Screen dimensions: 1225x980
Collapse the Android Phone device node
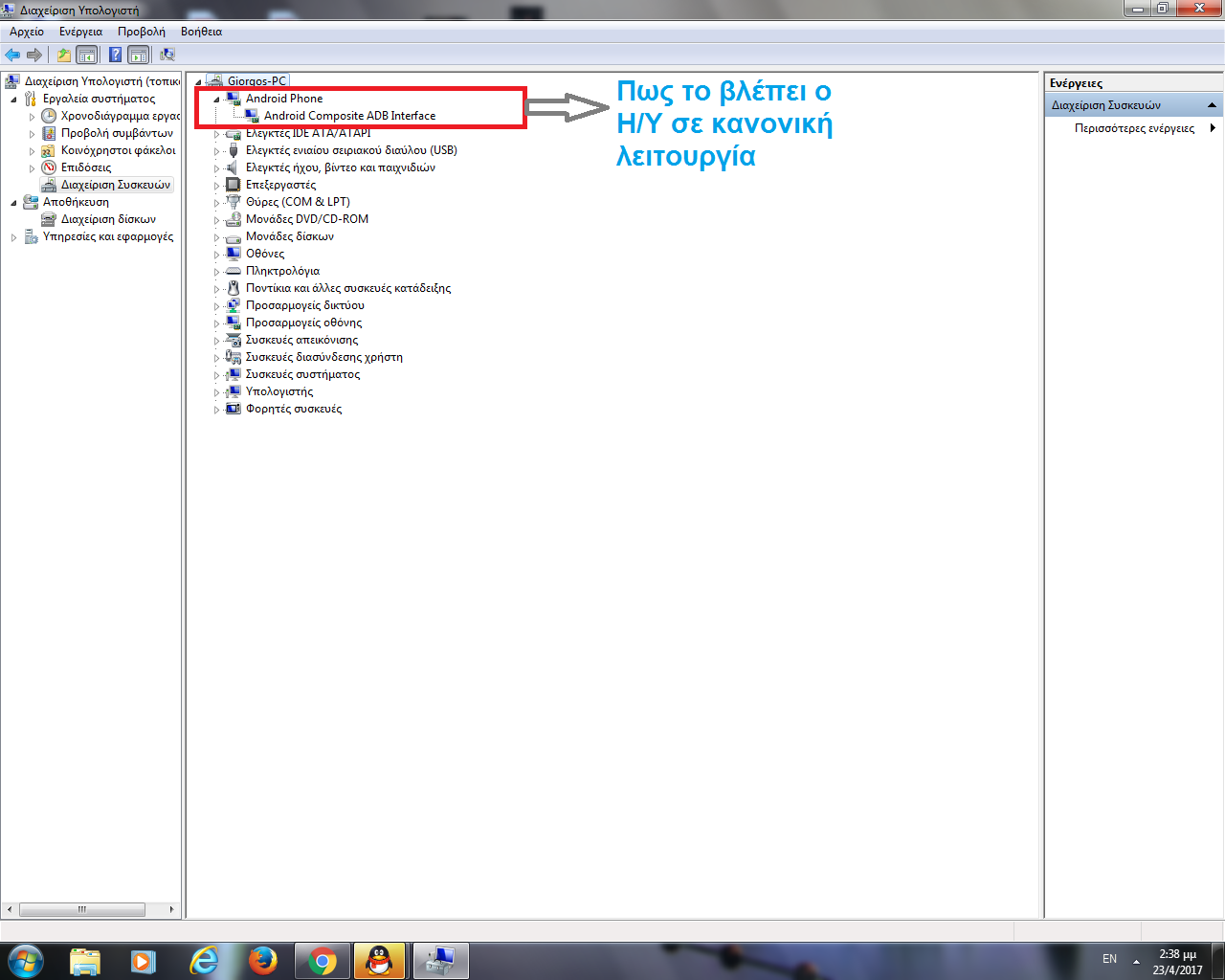[216, 100]
